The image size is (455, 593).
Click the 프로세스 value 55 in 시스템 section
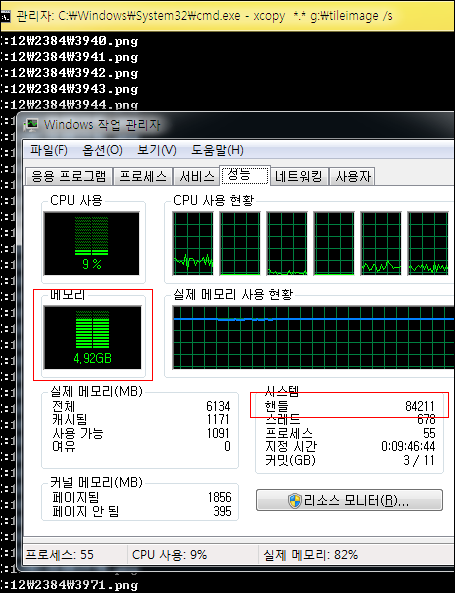(x=429, y=433)
